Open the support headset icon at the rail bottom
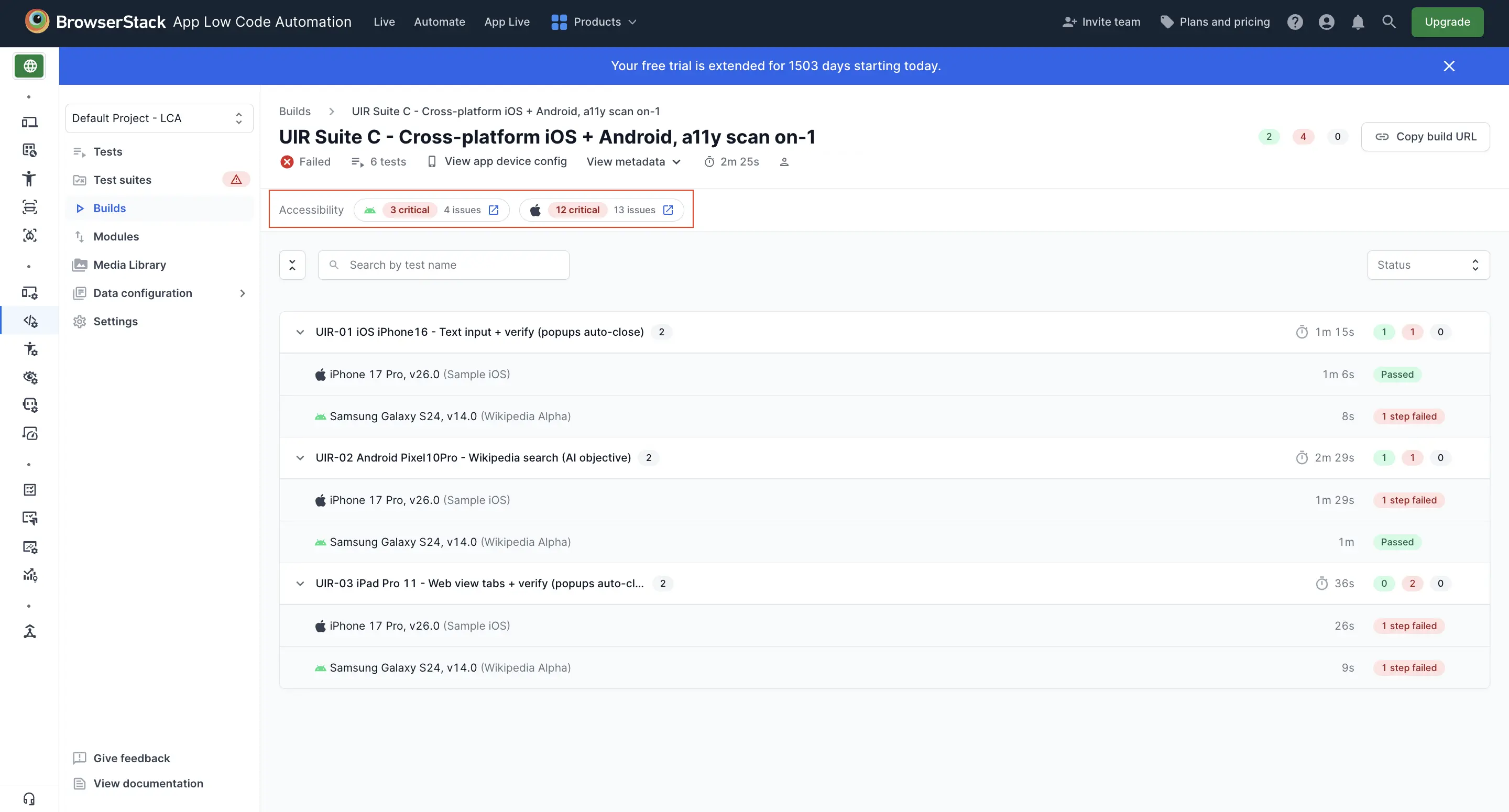 (x=29, y=799)
